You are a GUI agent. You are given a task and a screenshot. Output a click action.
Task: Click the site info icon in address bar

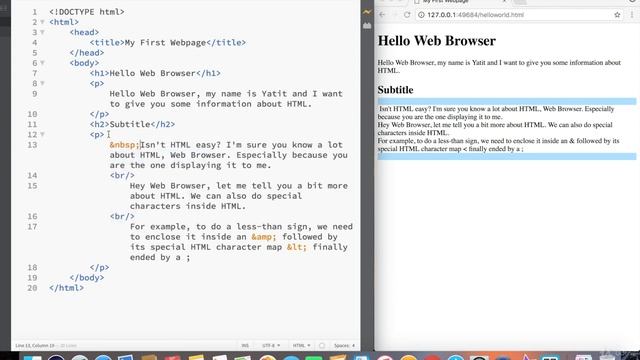pyautogui.click(x=421, y=15)
